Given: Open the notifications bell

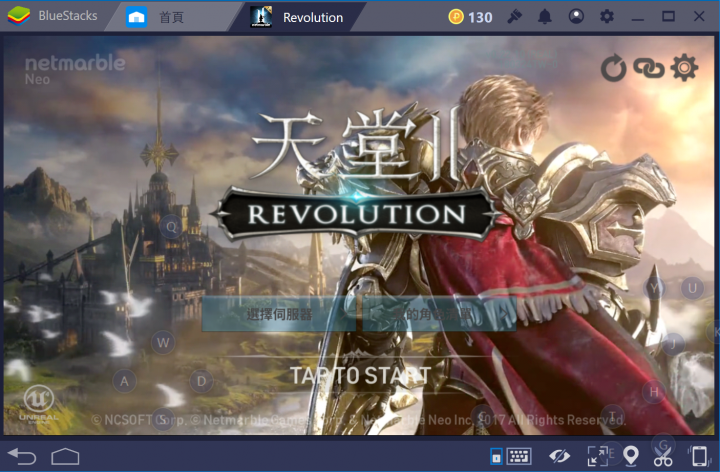Looking at the screenshot, I should pos(545,17).
